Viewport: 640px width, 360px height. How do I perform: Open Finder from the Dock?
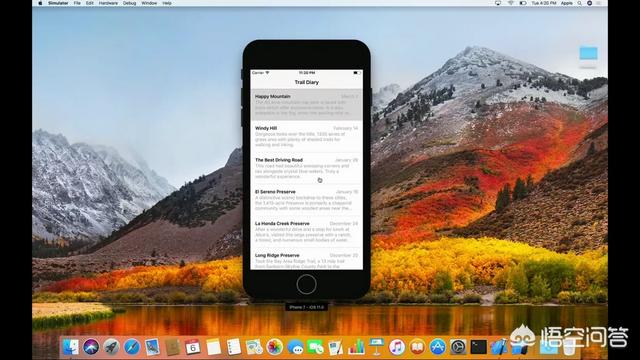(71, 347)
